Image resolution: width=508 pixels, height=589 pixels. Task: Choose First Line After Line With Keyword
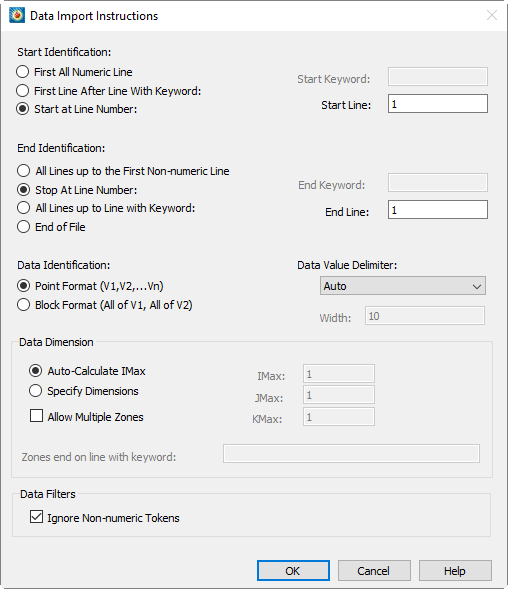click(x=23, y=91)
